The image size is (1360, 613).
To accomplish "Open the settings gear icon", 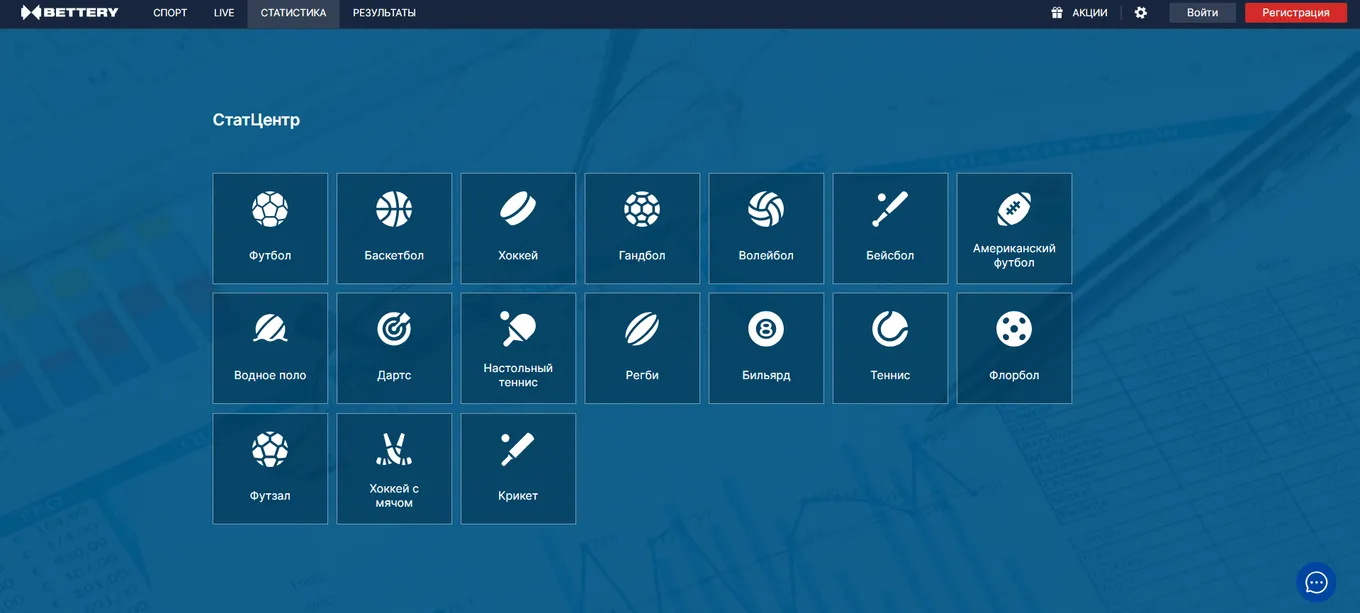I will point(1141,13).
